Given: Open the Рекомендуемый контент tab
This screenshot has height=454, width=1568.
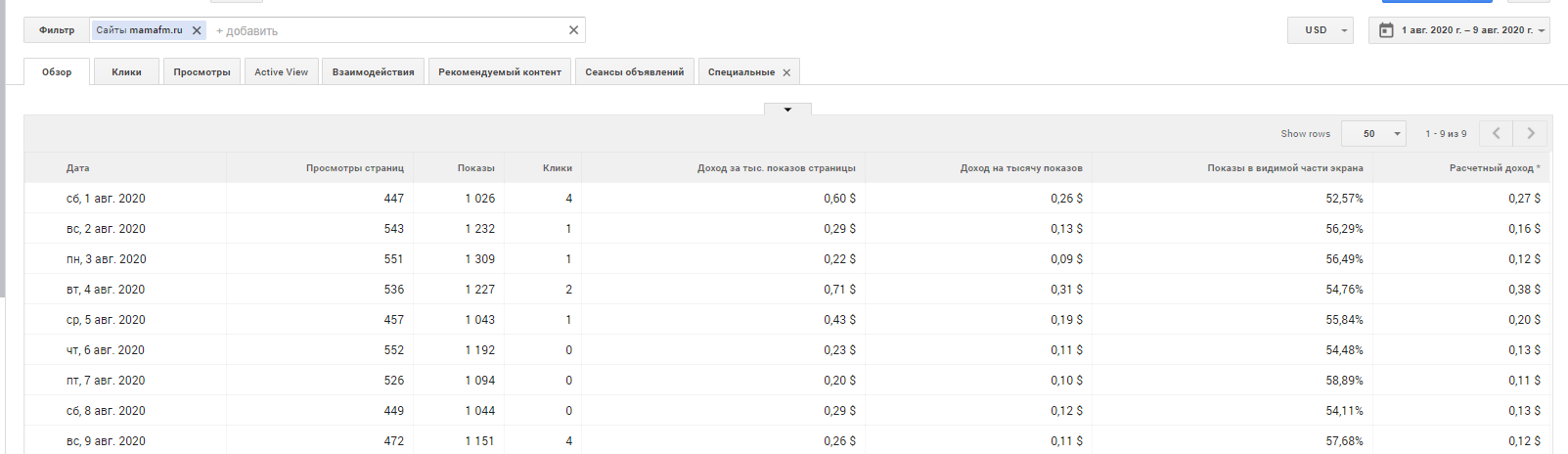Looking at the screenshot, I should (500, 71).
